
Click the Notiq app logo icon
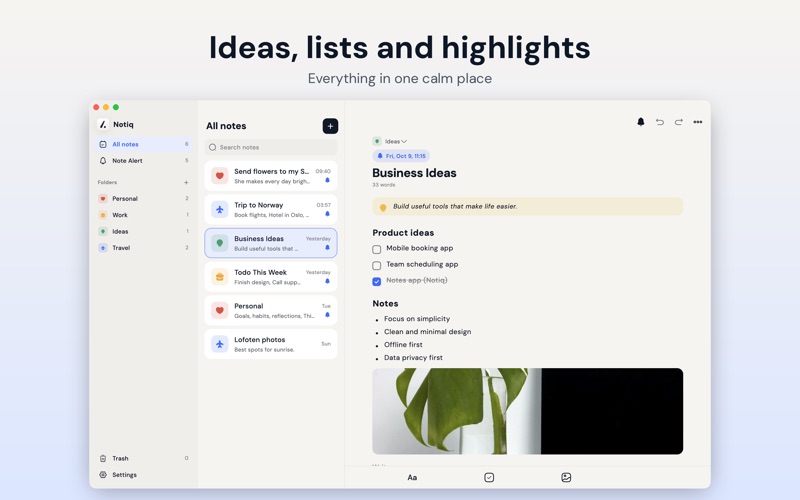[x=103, y=124]
